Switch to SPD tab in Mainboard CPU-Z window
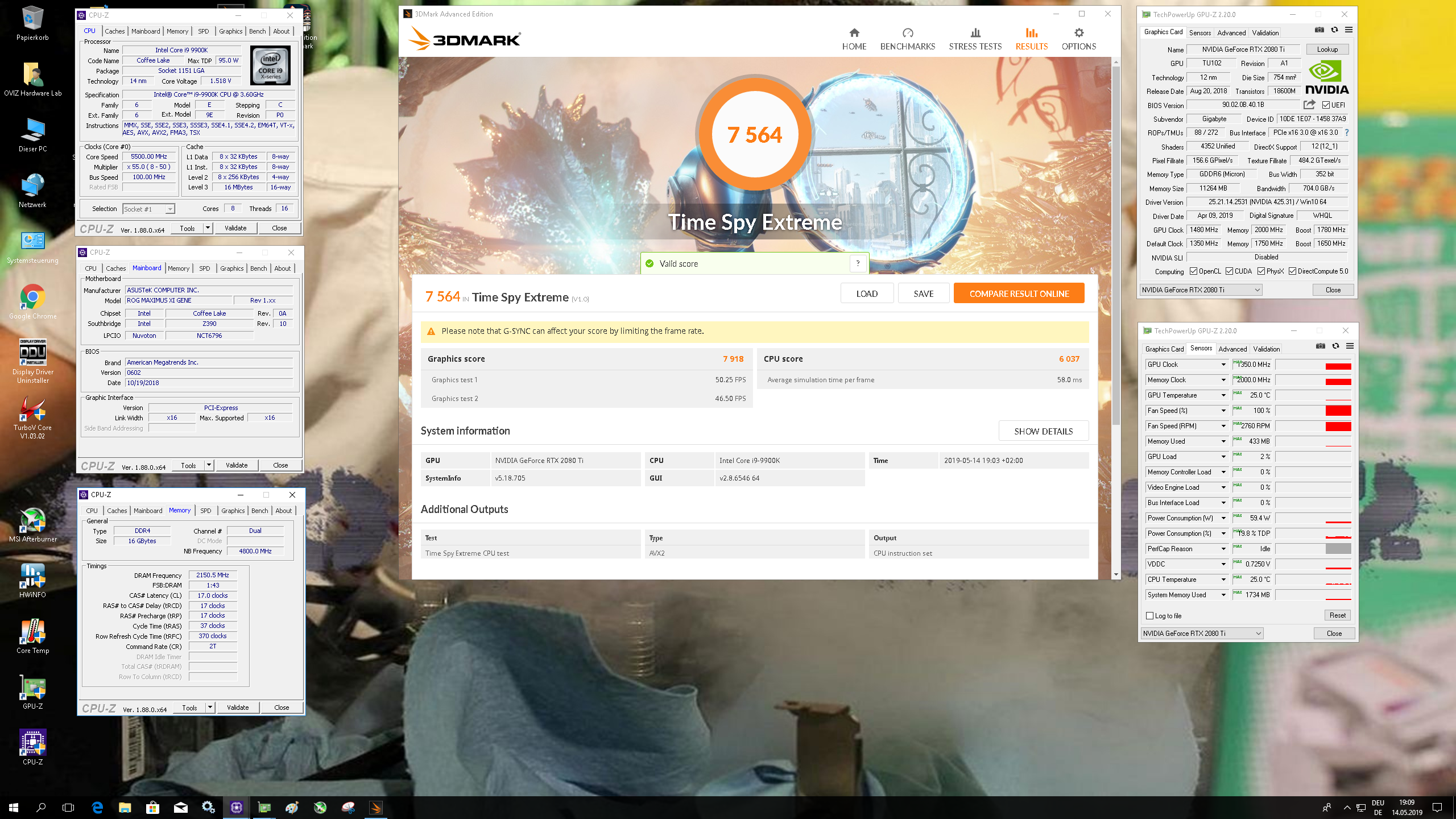1456x819 pixels. [204, 268]
